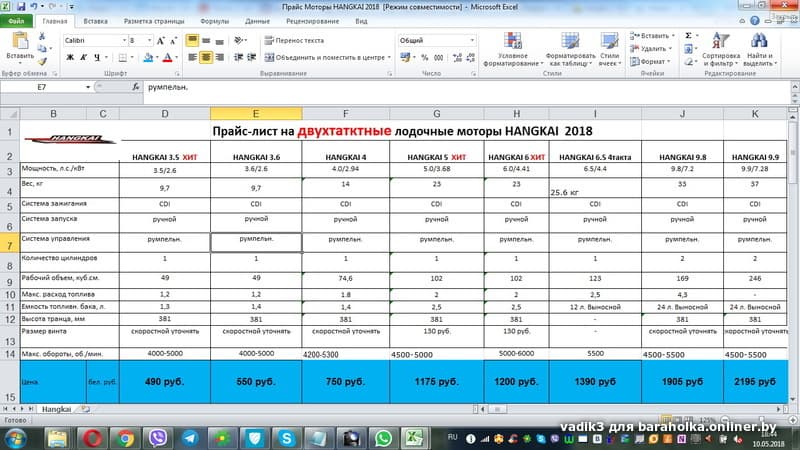
Task: Open Telegram from the taskbar
Action: (190, 438)
